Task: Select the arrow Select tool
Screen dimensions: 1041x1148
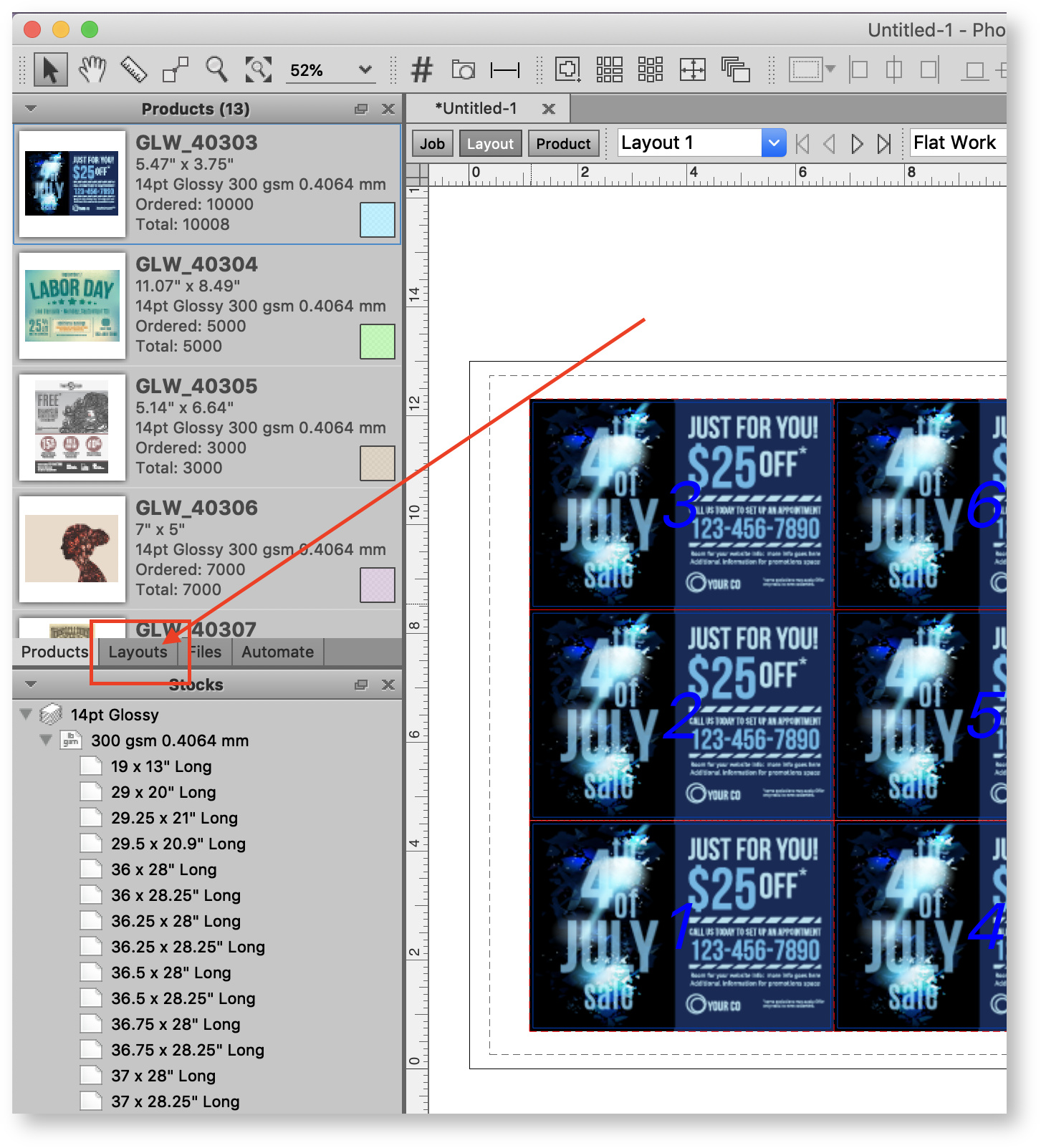Action: (51, 69)
